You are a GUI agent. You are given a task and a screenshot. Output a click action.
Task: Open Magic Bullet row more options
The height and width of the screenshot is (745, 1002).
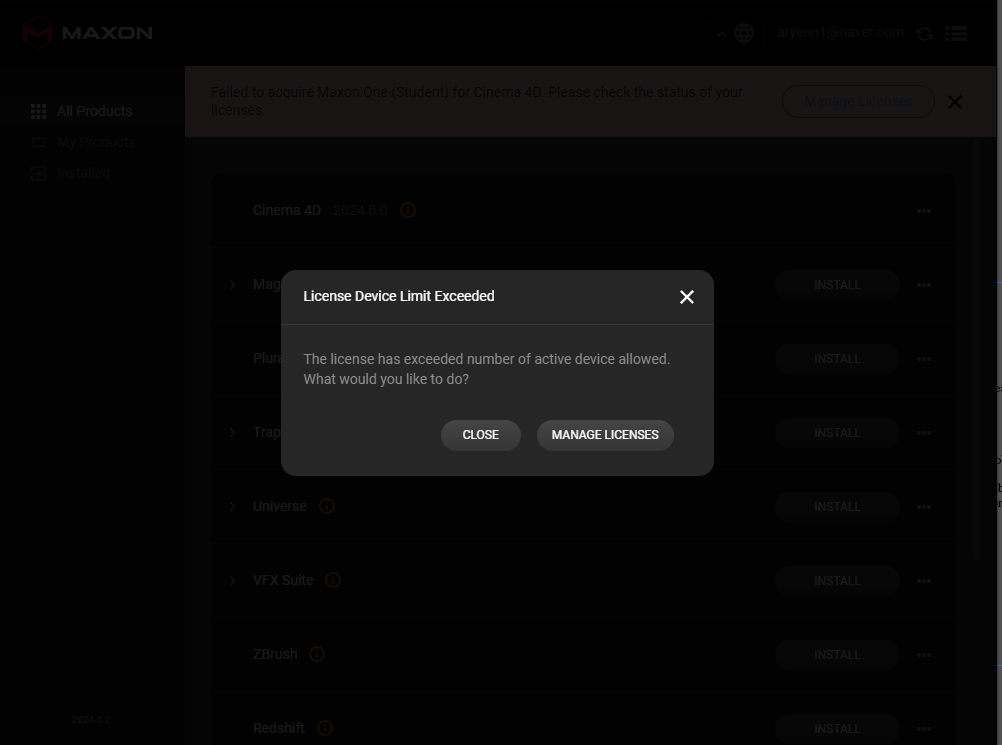tap(924, 285)
